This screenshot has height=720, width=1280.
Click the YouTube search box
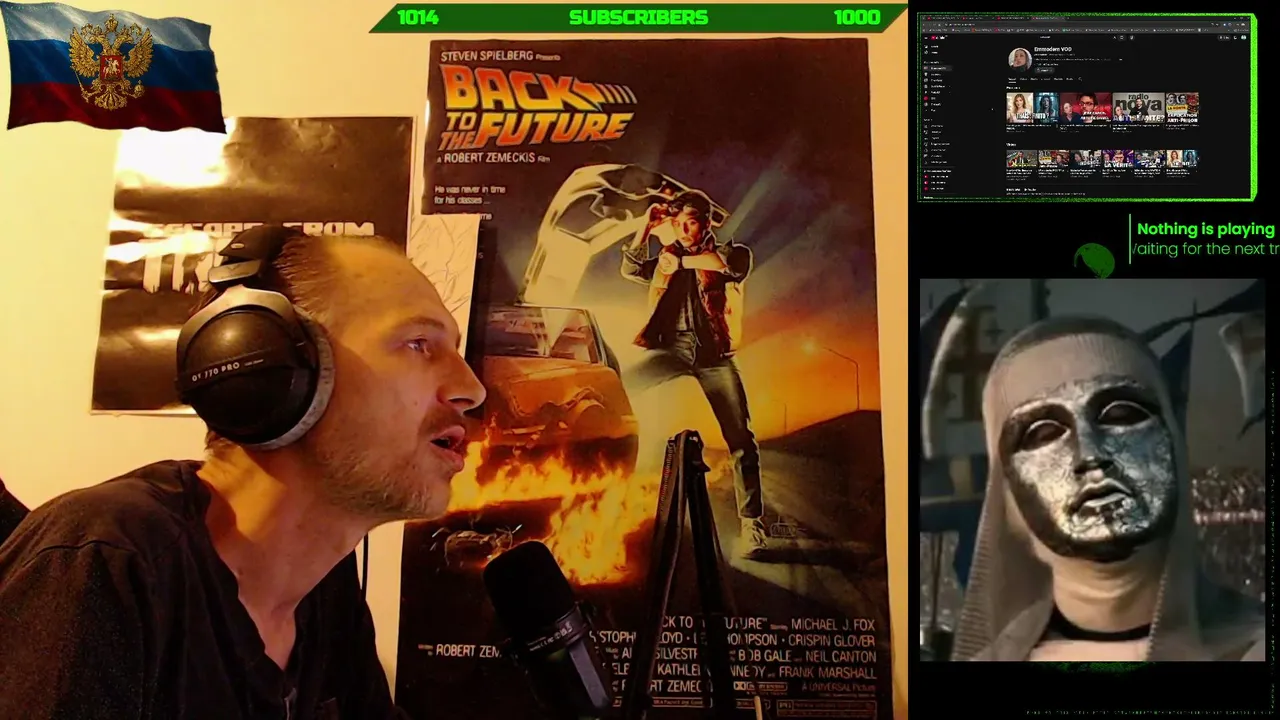[1075, 37]
